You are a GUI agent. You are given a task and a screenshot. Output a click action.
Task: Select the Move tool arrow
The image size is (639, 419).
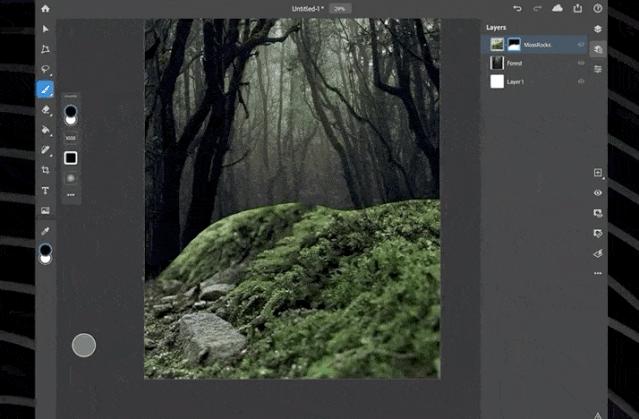45,29
